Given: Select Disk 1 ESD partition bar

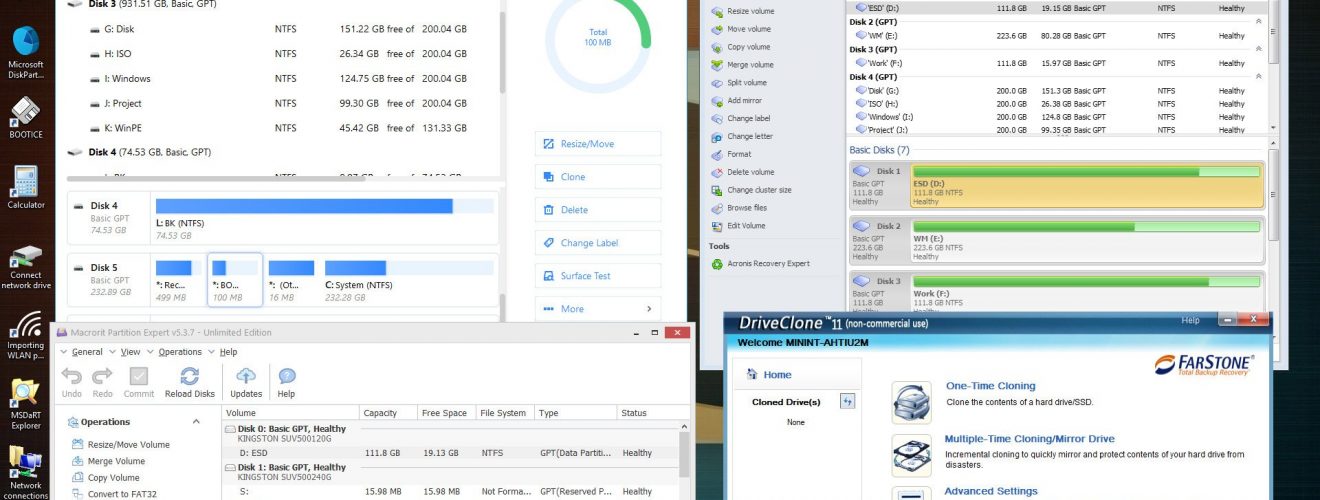Looking at the screenshot, I should click(x=1057, y=185).
